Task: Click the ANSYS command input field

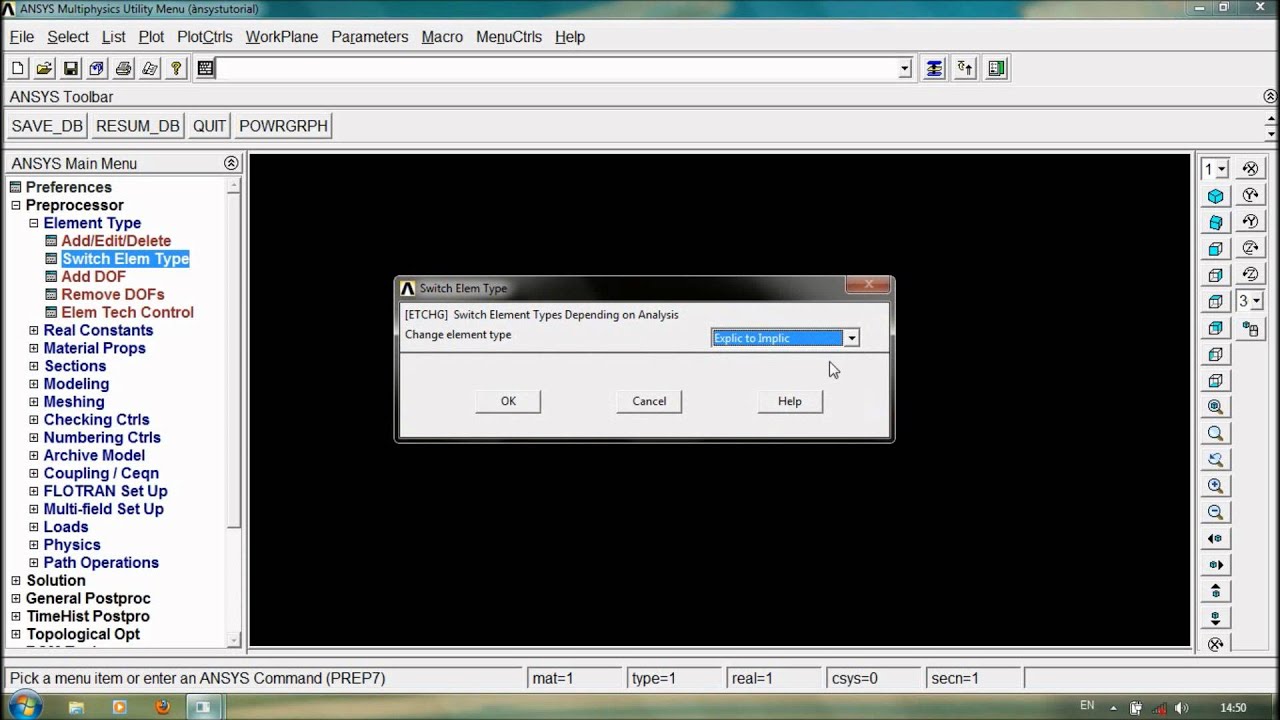Action: [558, 69]
